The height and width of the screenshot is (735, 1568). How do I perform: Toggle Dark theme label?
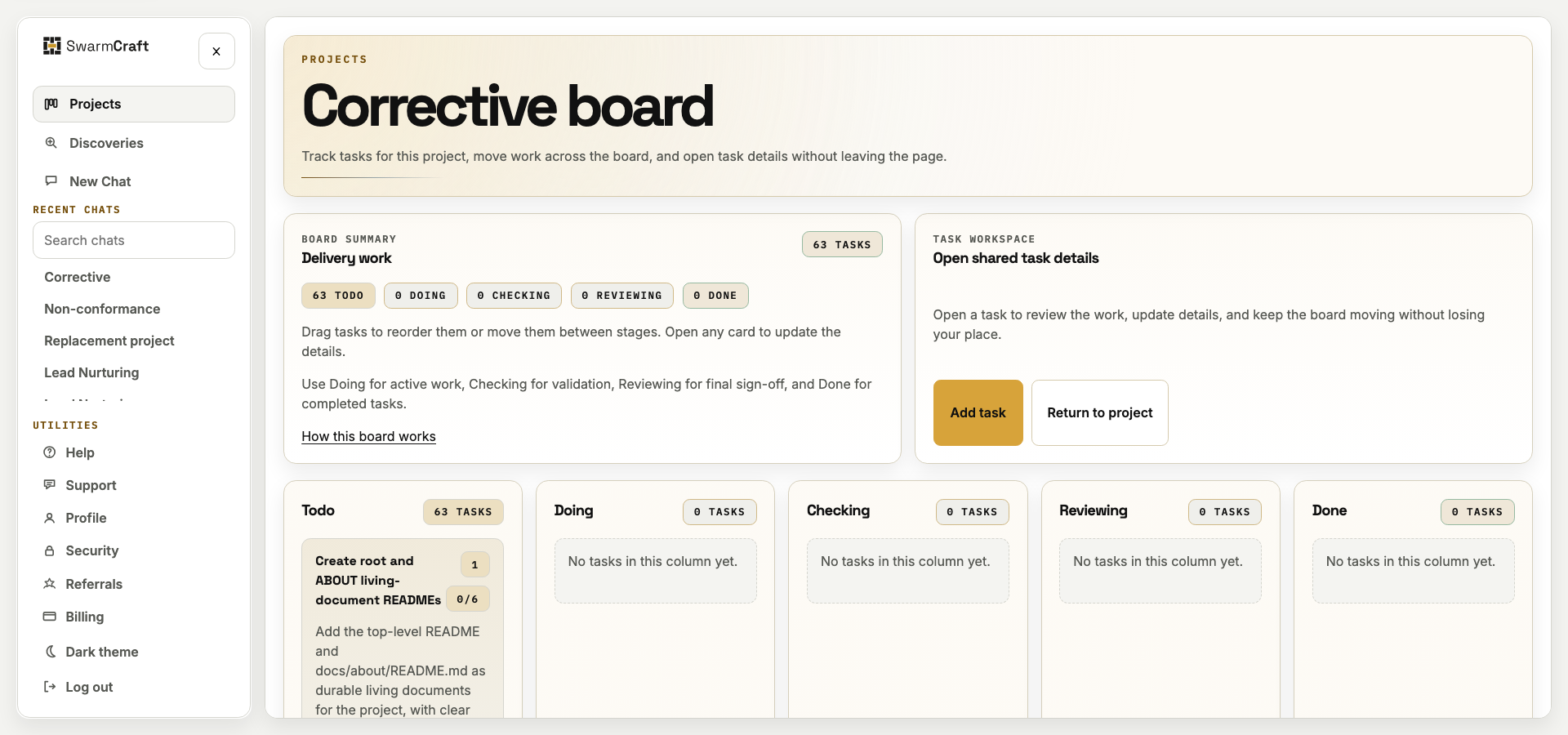point(102,652)
